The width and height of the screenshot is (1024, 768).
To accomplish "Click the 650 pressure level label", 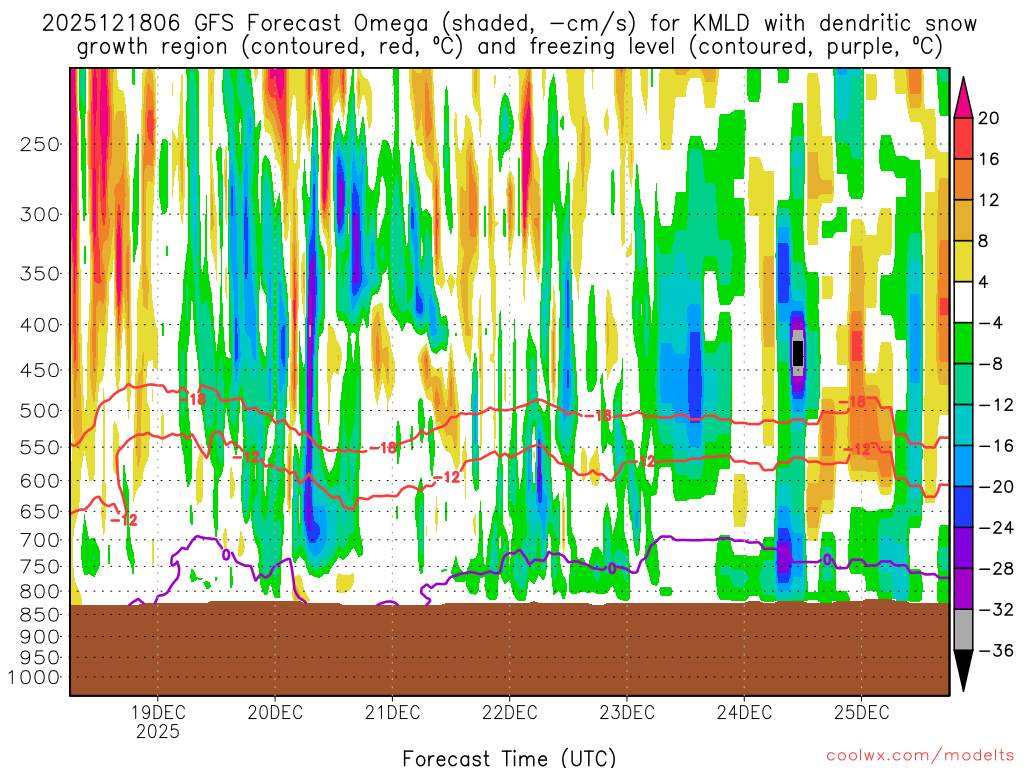I will point(40,511).
